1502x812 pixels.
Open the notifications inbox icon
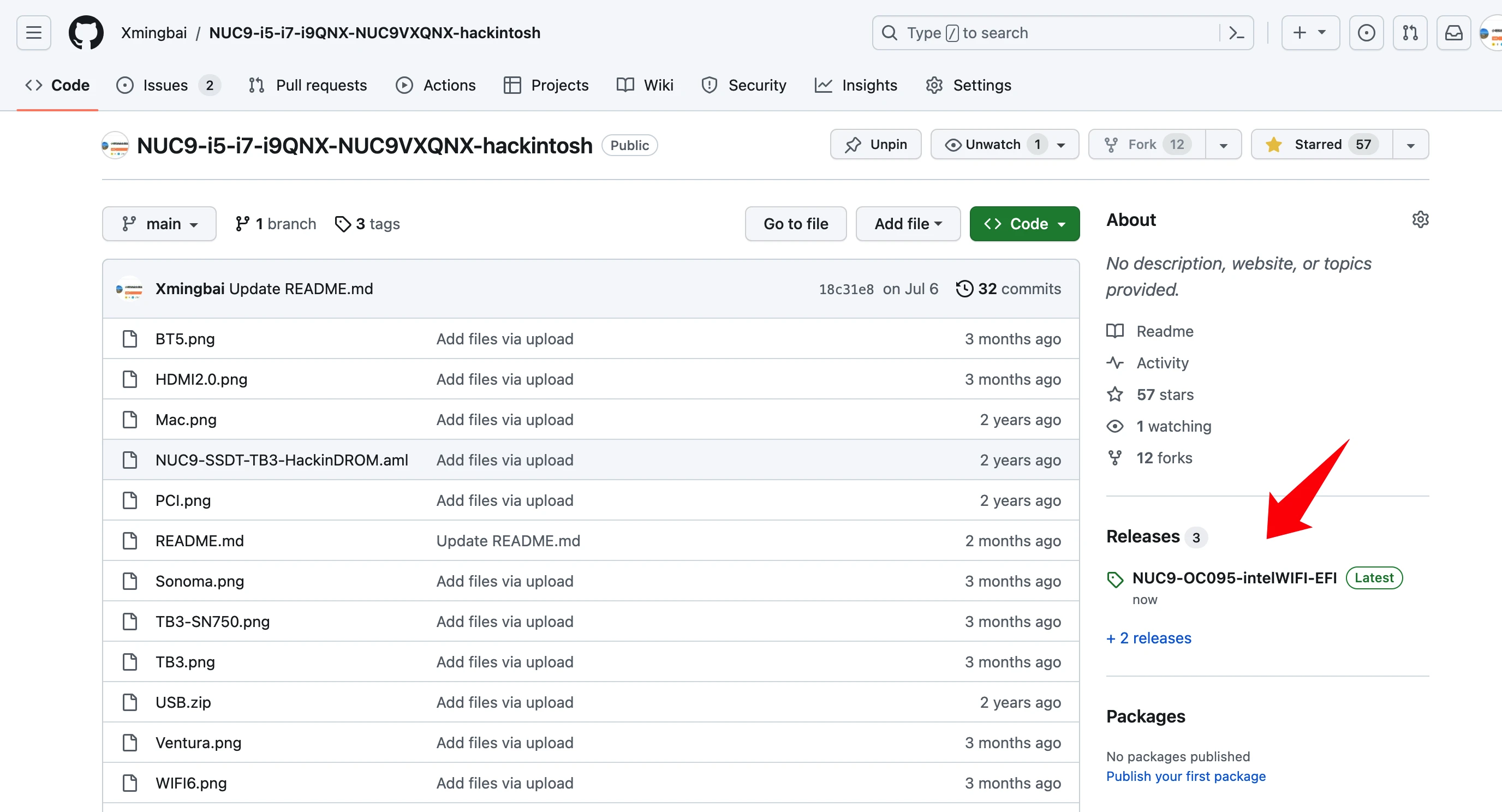(x=1453, y=33)
